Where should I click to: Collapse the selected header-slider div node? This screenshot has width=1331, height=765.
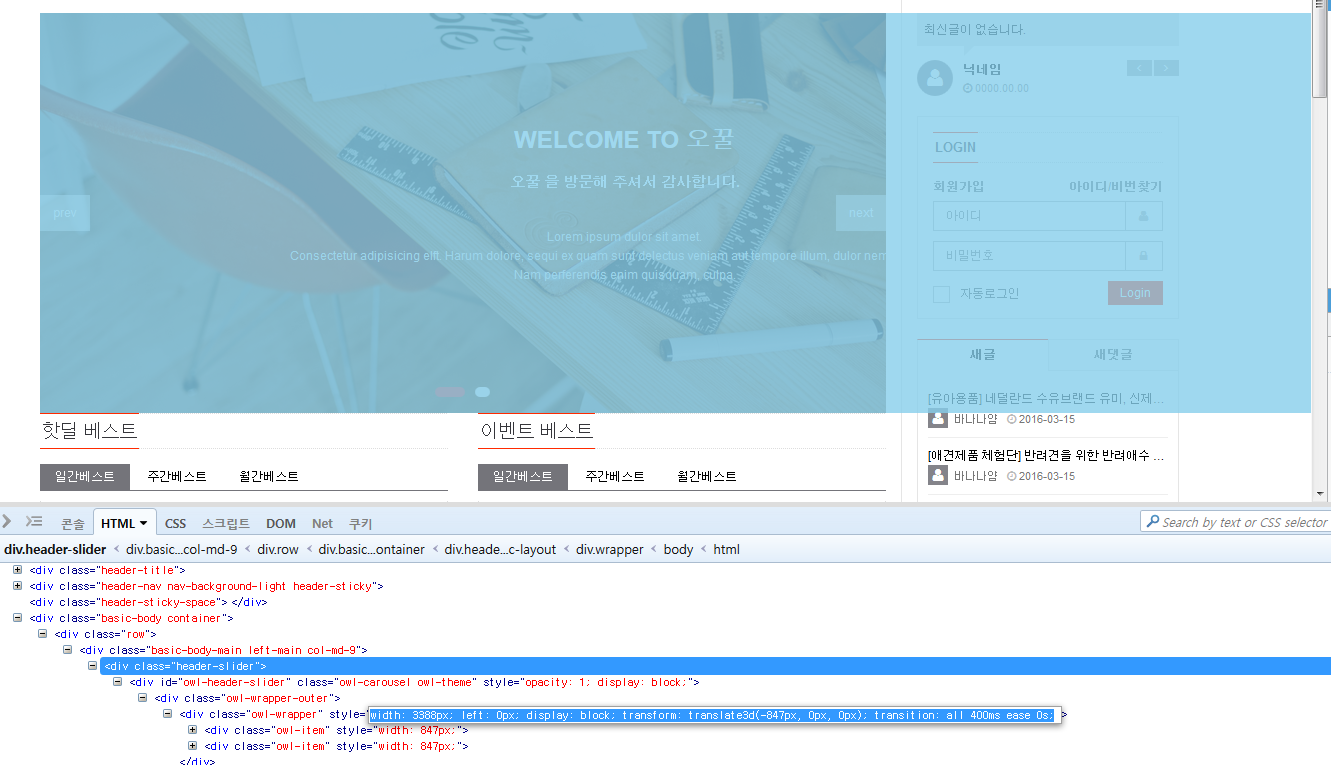point(92,665)
